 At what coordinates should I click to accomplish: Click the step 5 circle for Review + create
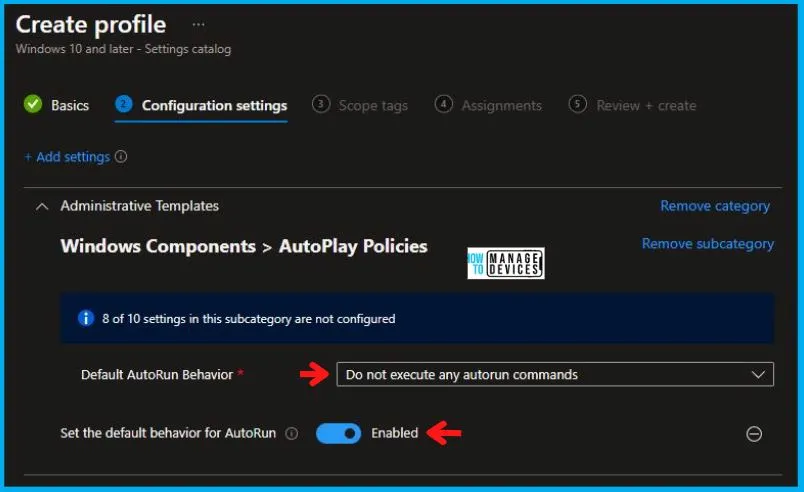point(577,105)
